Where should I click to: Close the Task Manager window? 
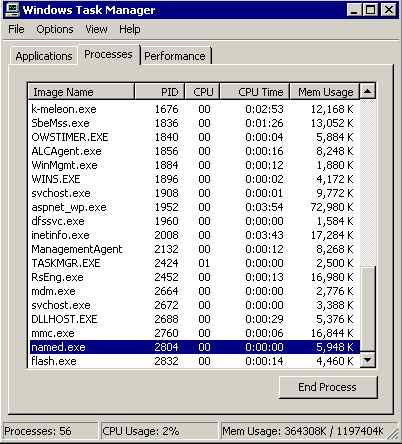pyautogui.click(x=388, y=10)
